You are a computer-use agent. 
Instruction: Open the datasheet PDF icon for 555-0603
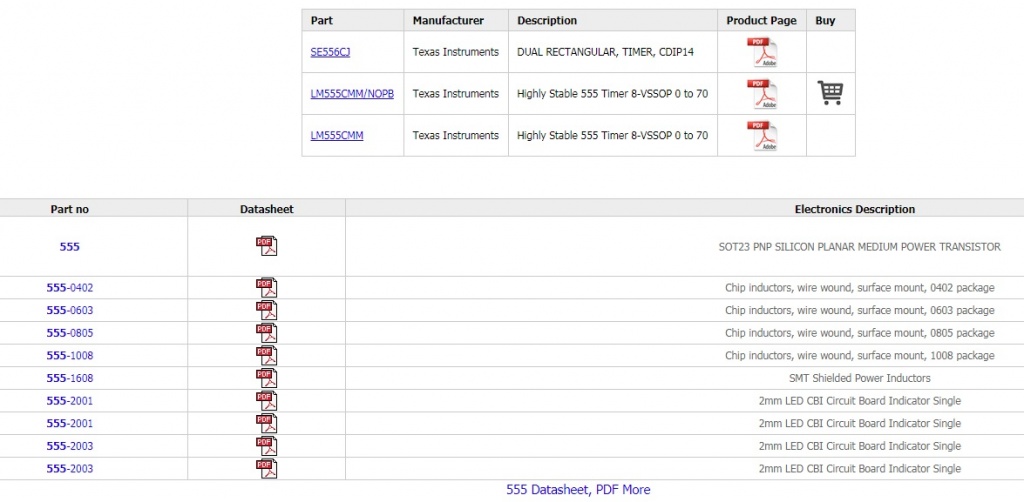(266, 311)
